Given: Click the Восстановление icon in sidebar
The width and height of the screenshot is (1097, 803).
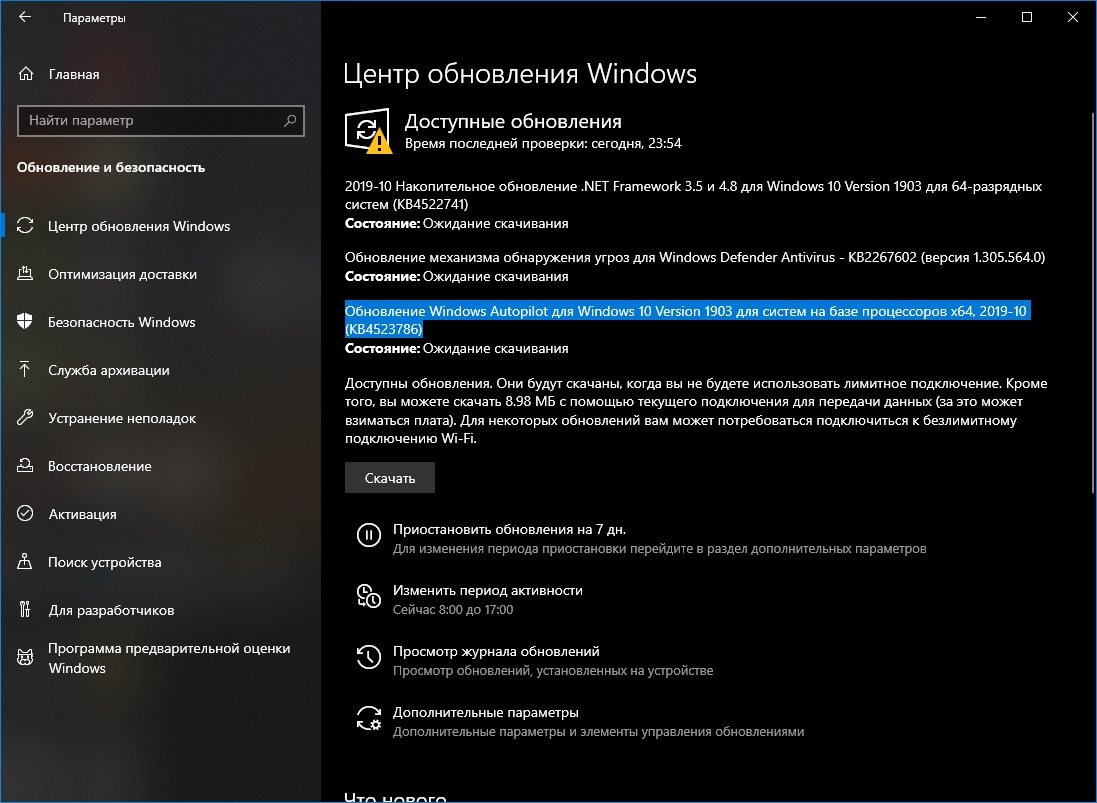Looking at the screenshot, I should (25, 465).
